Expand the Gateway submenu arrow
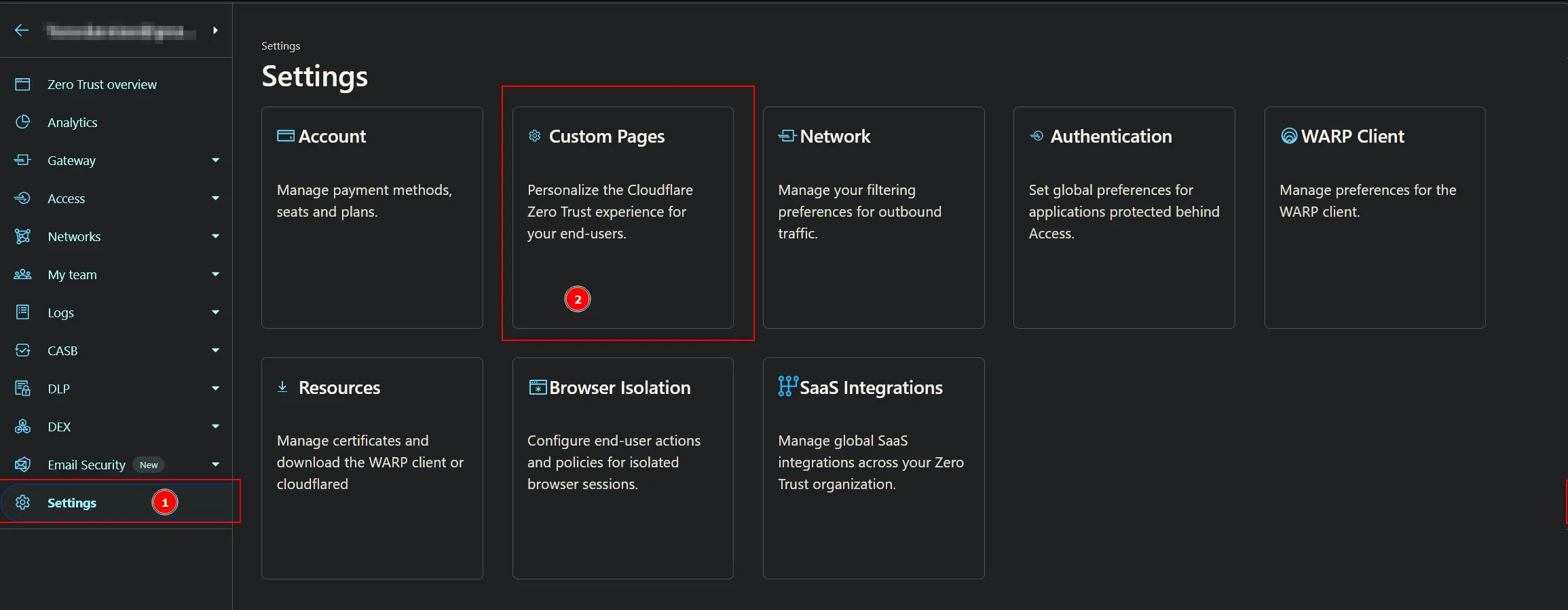The height and width of the screenshot is (610, 1568). (215, 160)
